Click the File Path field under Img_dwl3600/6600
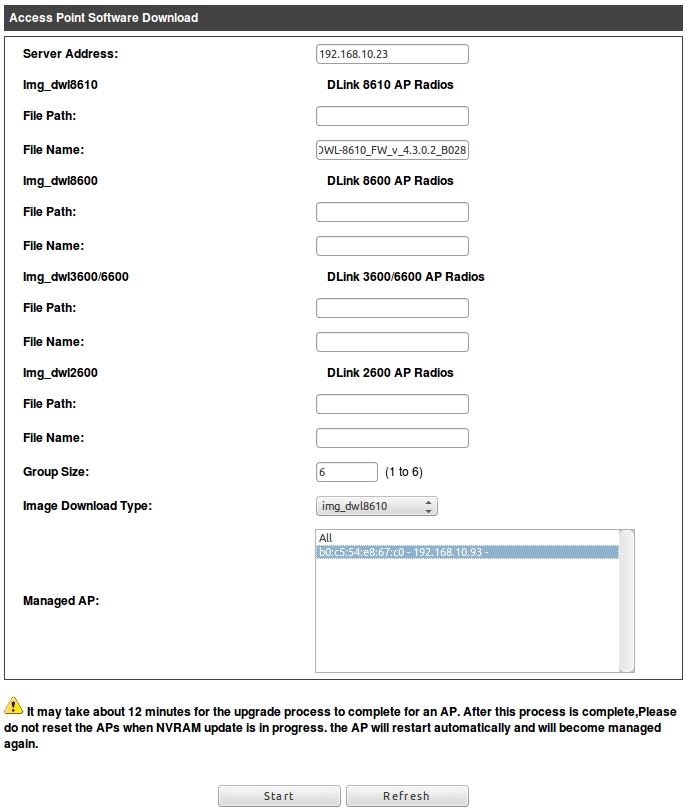687x812 pixels. tap(392, 308)
